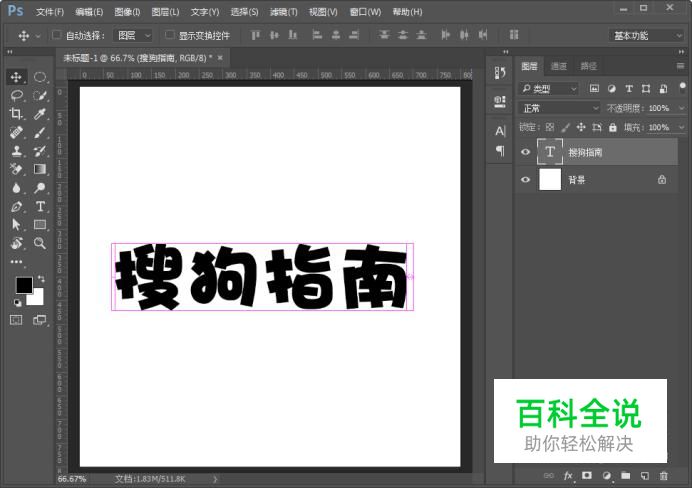Select the Healing Brush tool
692x488 pixels.
tap(16, 132)
